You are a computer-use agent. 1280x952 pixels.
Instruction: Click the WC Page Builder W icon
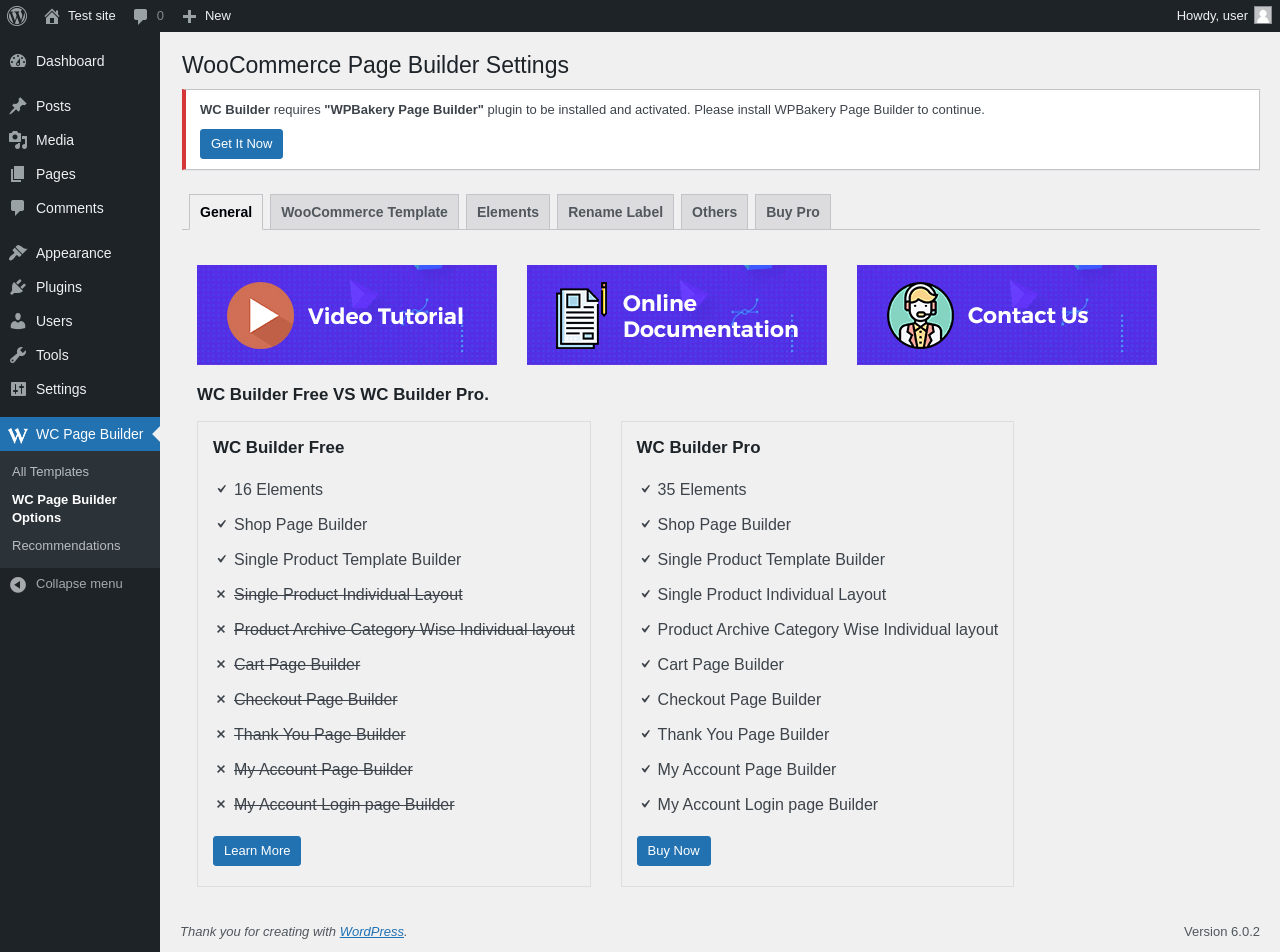coord(18,435)
